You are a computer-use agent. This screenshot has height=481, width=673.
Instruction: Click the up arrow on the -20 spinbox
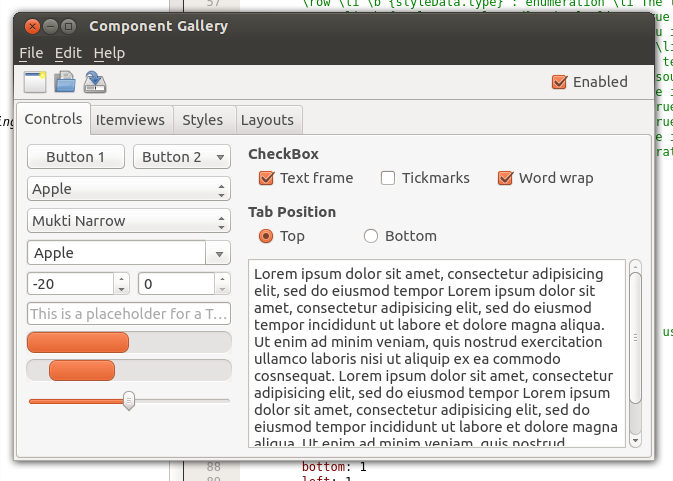[x=122, y=279]
